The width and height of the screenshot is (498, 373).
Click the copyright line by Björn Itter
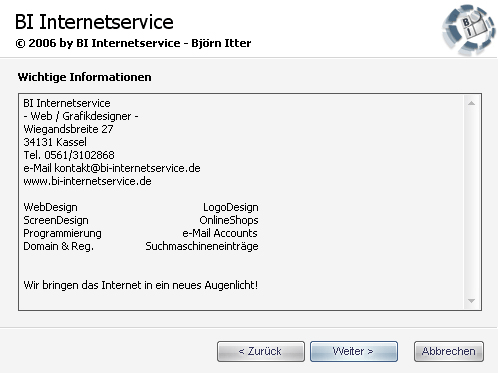[x=133, y=43]
